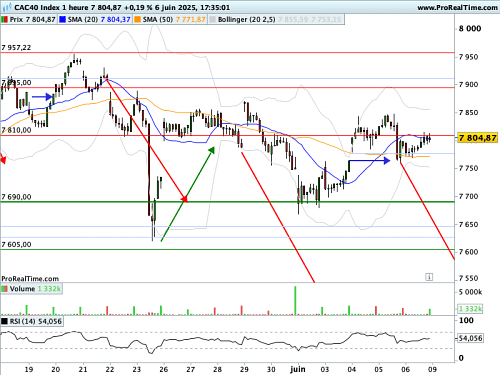This screenshot has height=375, width=500.
Task: Click the grey Bollinger legend swatch
Action: coord(213,20)
